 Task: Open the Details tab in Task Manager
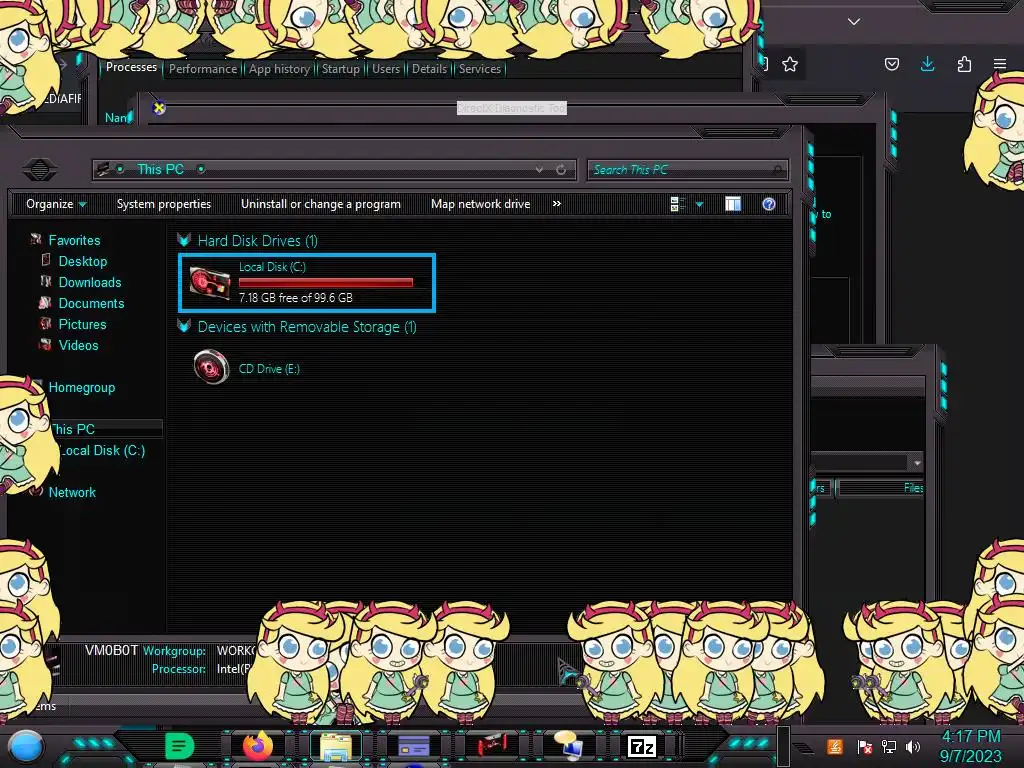click(x=429, y=69)
